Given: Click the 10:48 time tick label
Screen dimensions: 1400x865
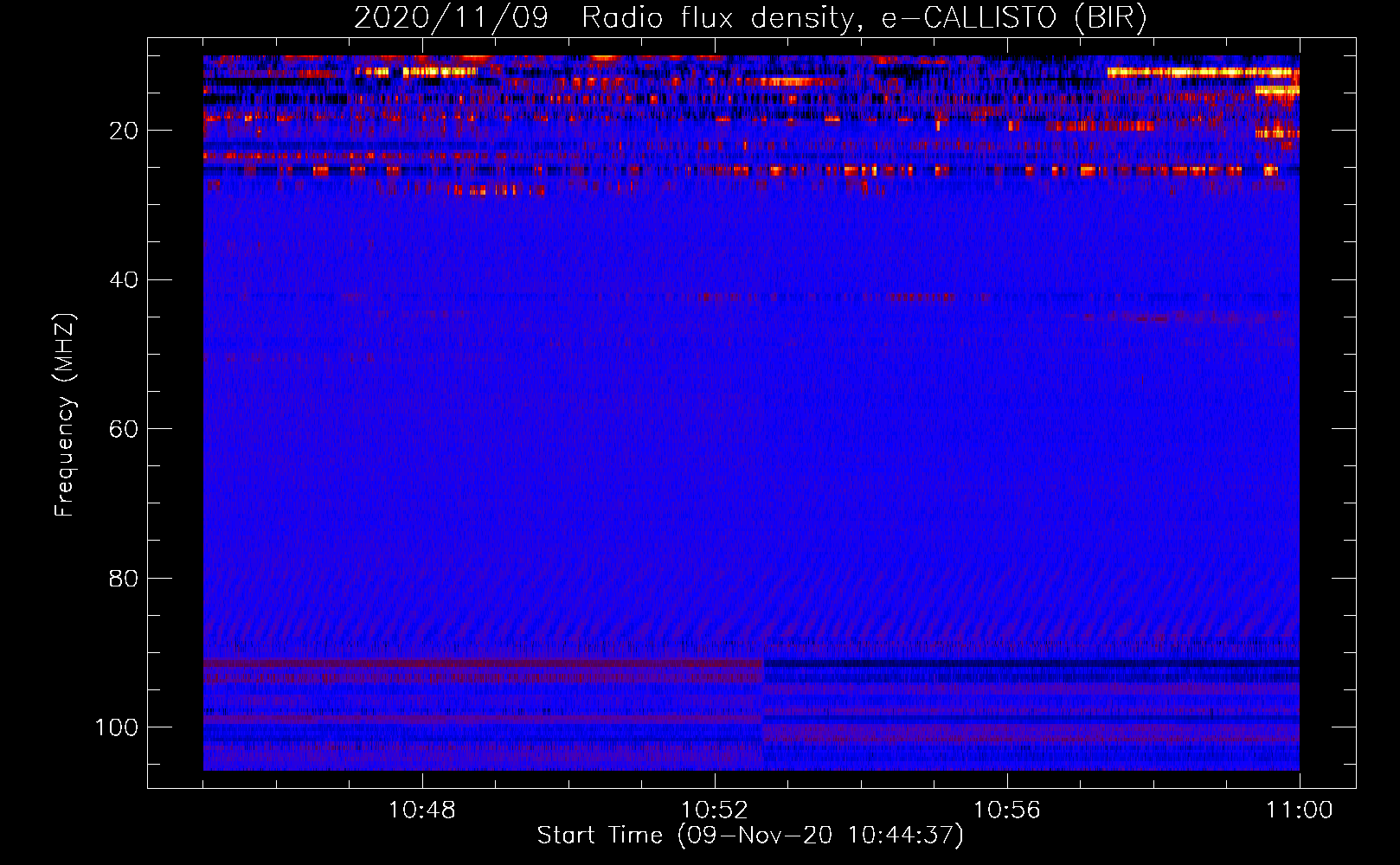Looking at the screenshot, I should (422, 811).
